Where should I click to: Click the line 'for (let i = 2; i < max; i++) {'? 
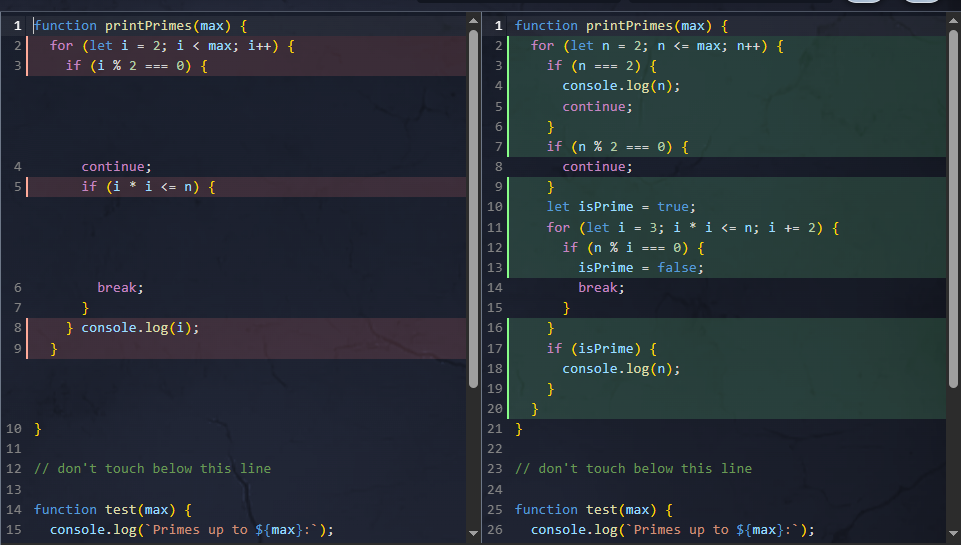pos(172,46)
